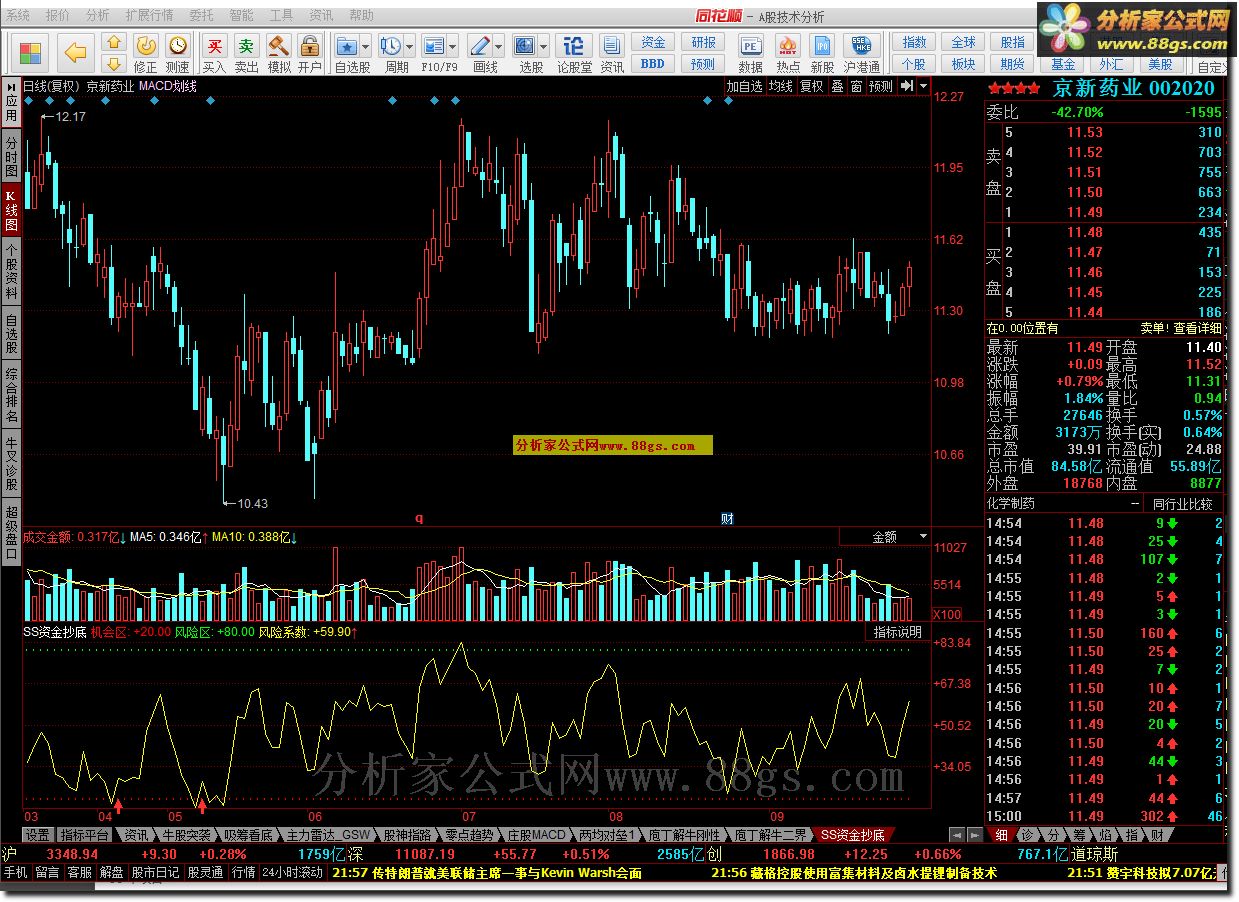Click the 研报 research report button
The width and height of the screenshot is (1239, 902).
tap(703, 42)
